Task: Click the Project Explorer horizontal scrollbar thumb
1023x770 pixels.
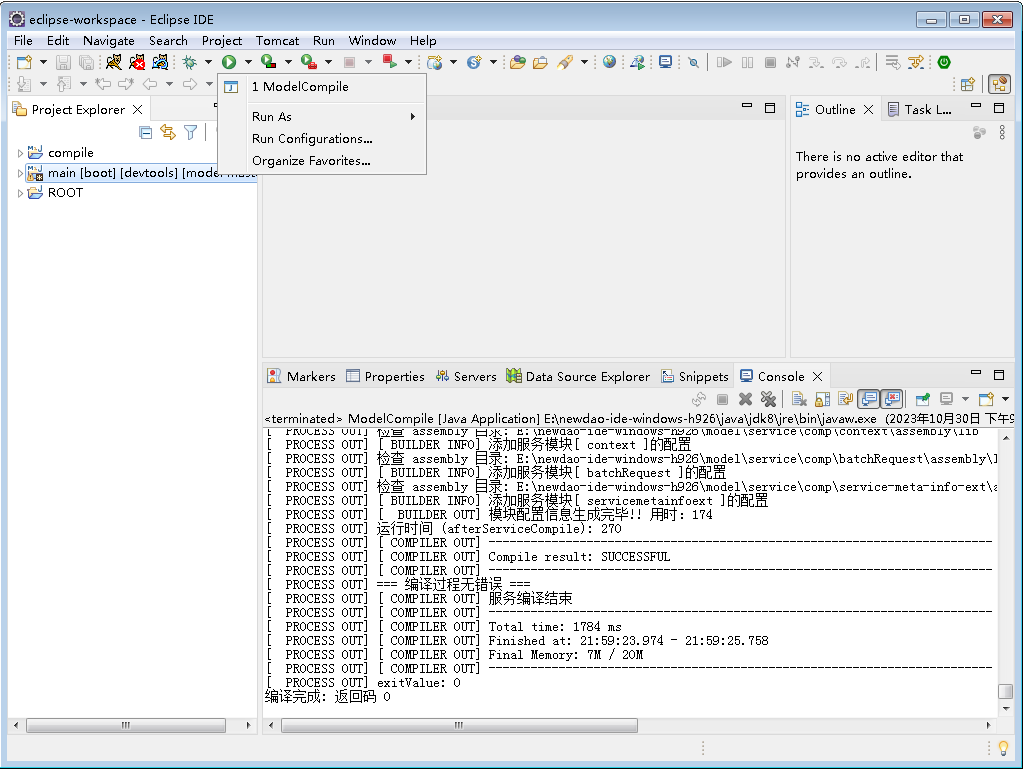Action: coord(126,726)
